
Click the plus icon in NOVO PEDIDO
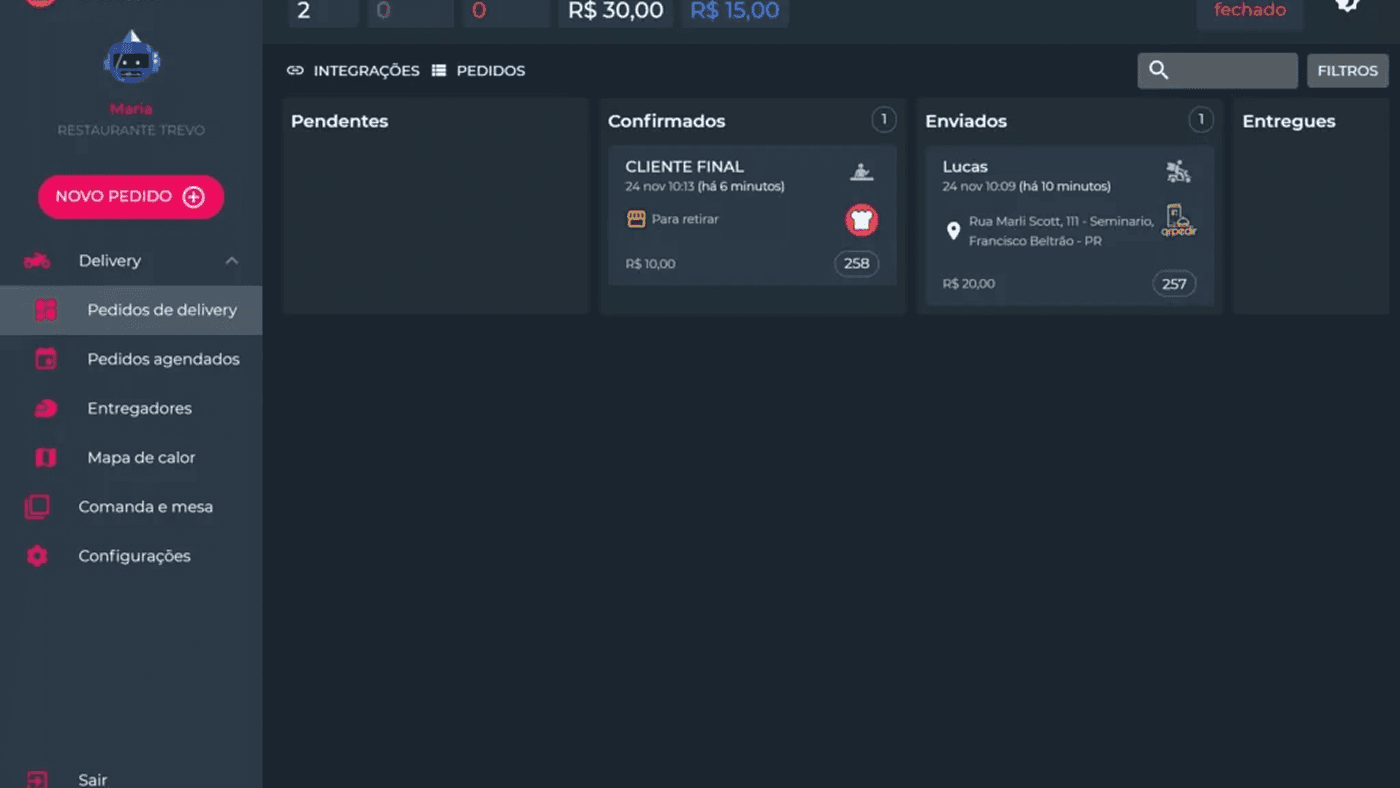(x=193, y=197)
